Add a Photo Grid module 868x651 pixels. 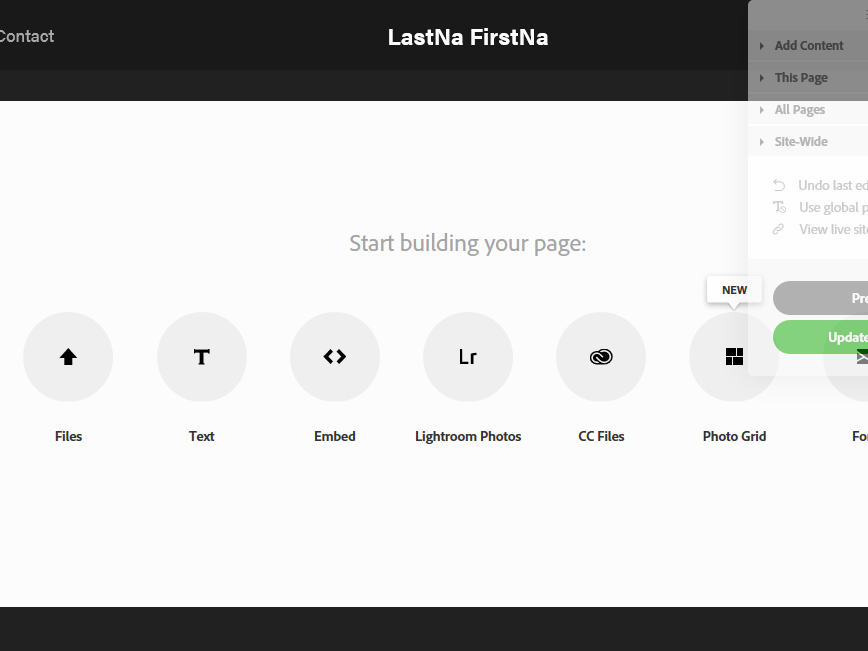(734, 357)
